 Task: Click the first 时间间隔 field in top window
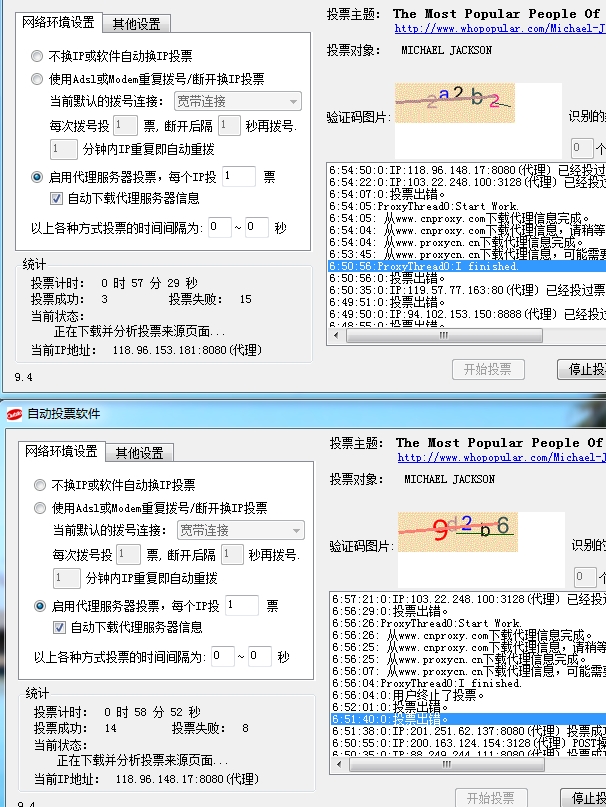219,228
